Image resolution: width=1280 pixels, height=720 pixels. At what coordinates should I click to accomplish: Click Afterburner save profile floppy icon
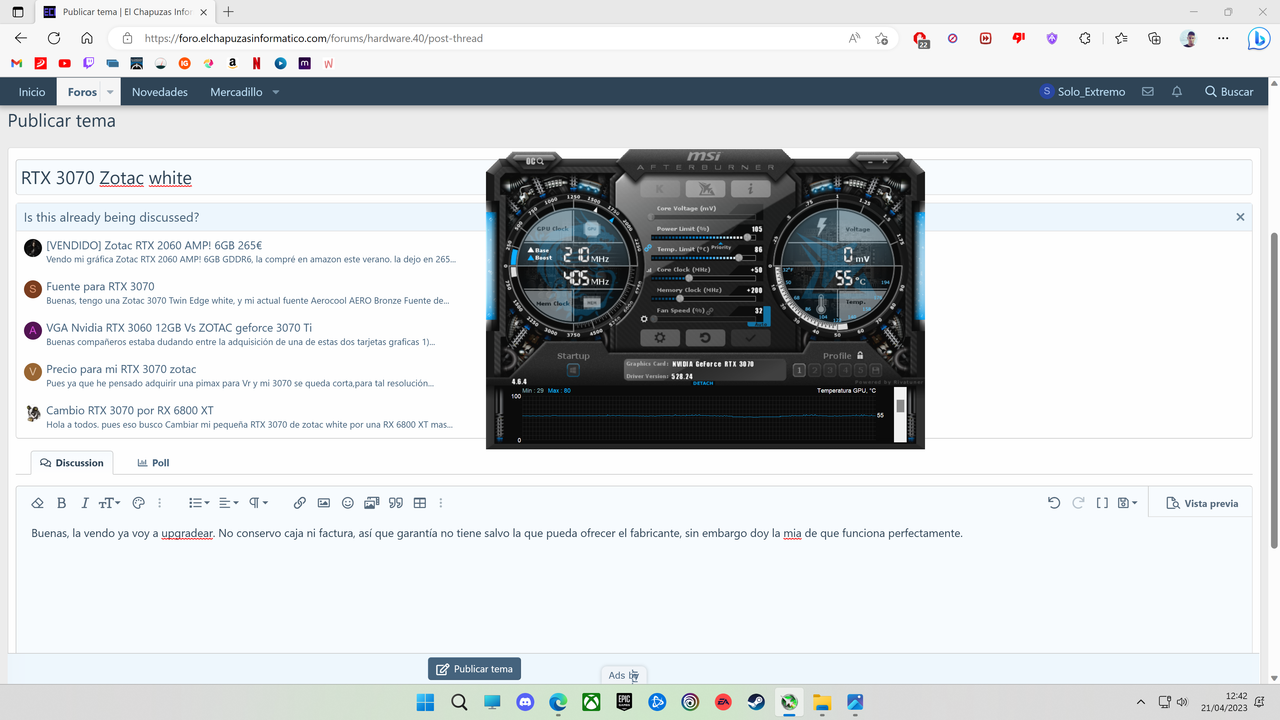(876, 371)
